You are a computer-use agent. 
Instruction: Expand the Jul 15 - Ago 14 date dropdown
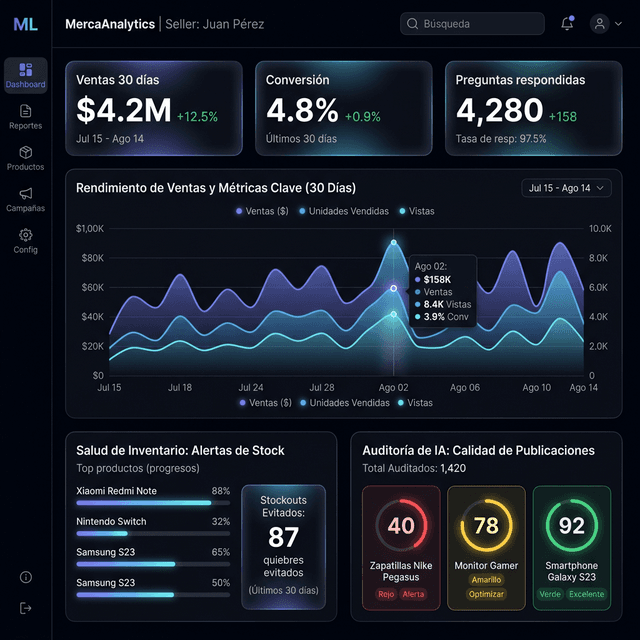[566, 188]
